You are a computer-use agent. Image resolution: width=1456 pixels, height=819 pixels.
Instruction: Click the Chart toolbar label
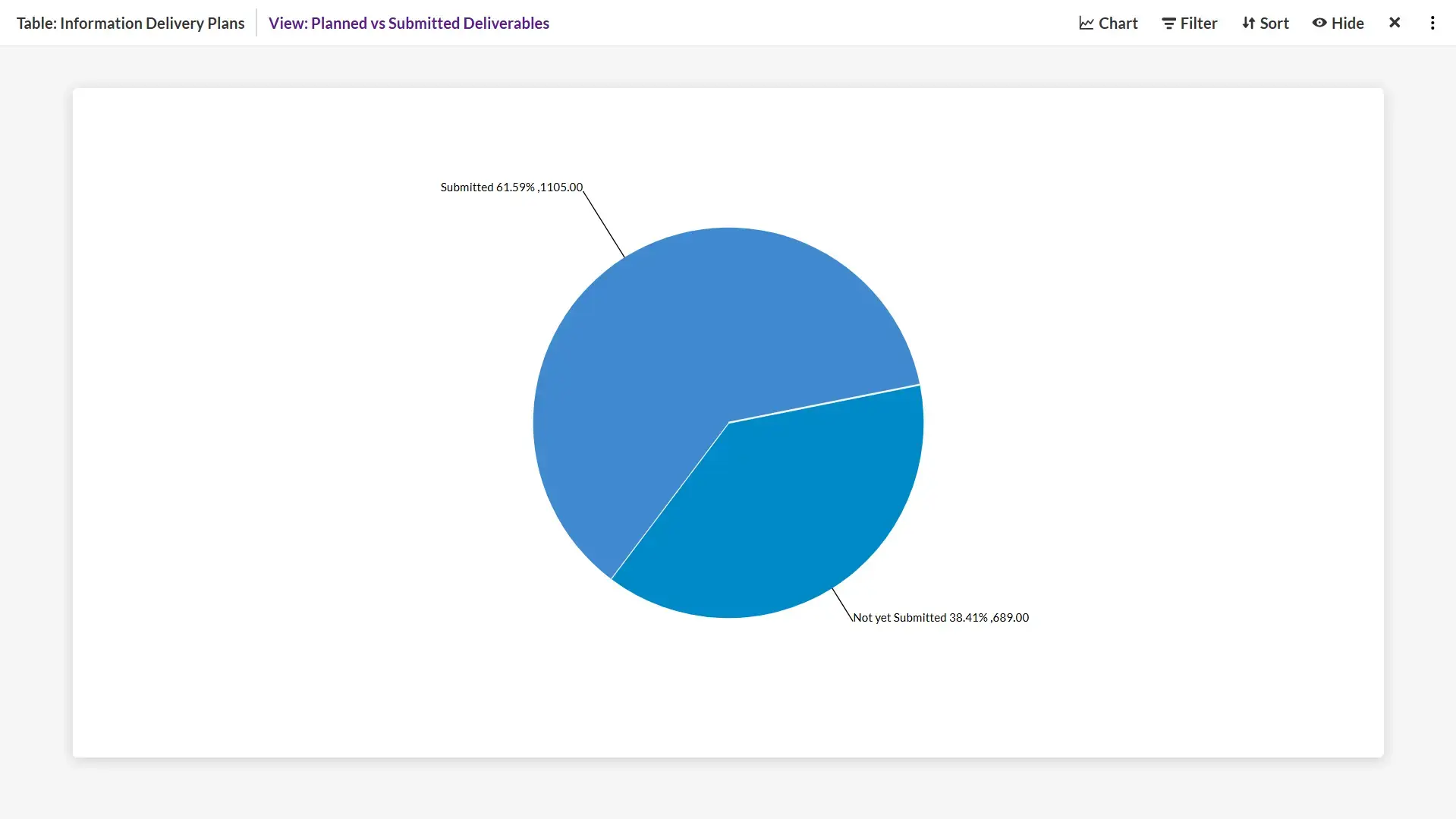tap(1117, 23)
